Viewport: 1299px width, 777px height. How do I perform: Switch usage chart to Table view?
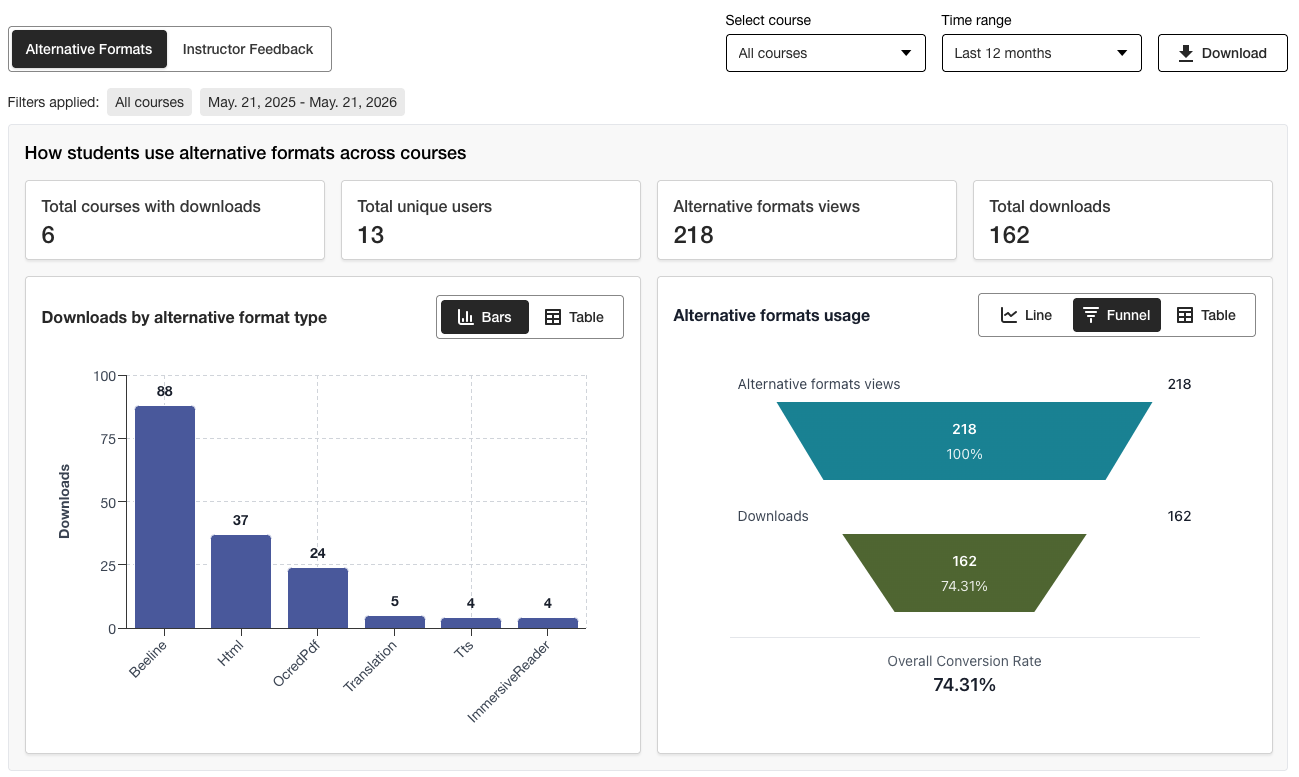tap(1207, 315)
